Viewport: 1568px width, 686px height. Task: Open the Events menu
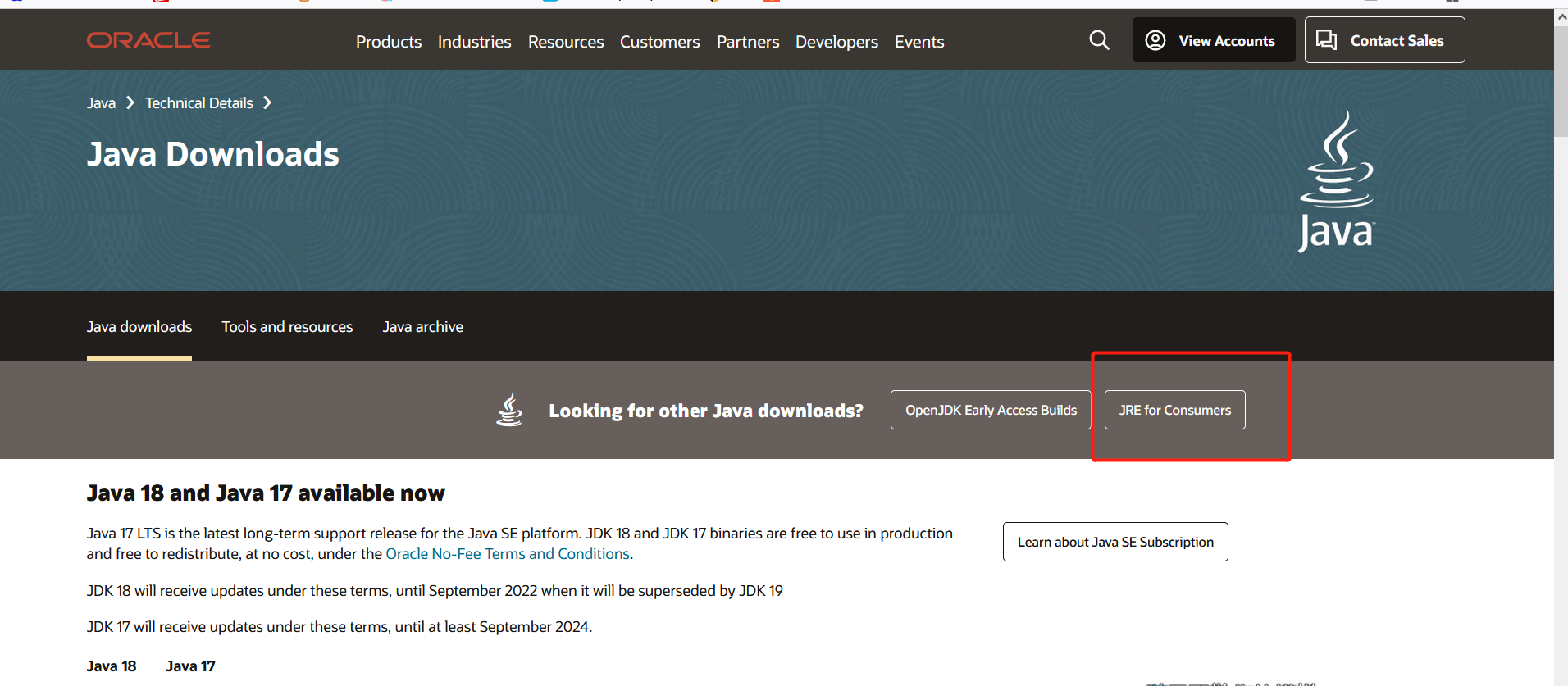[919, 42]
